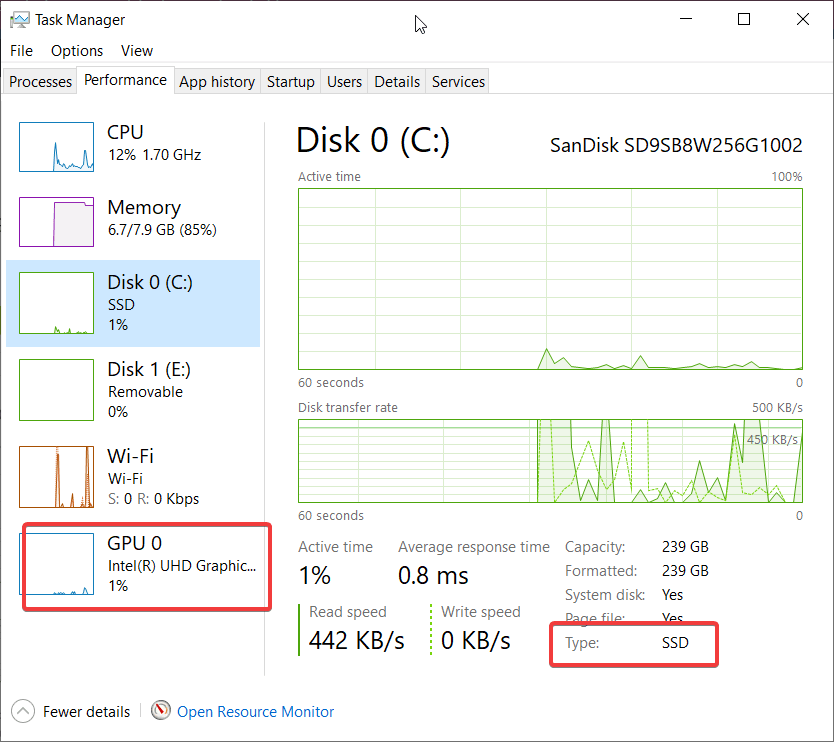Click the Read speed 442 KB/s value
Viewport: 834px width, 742px height.
coord(356,640)
